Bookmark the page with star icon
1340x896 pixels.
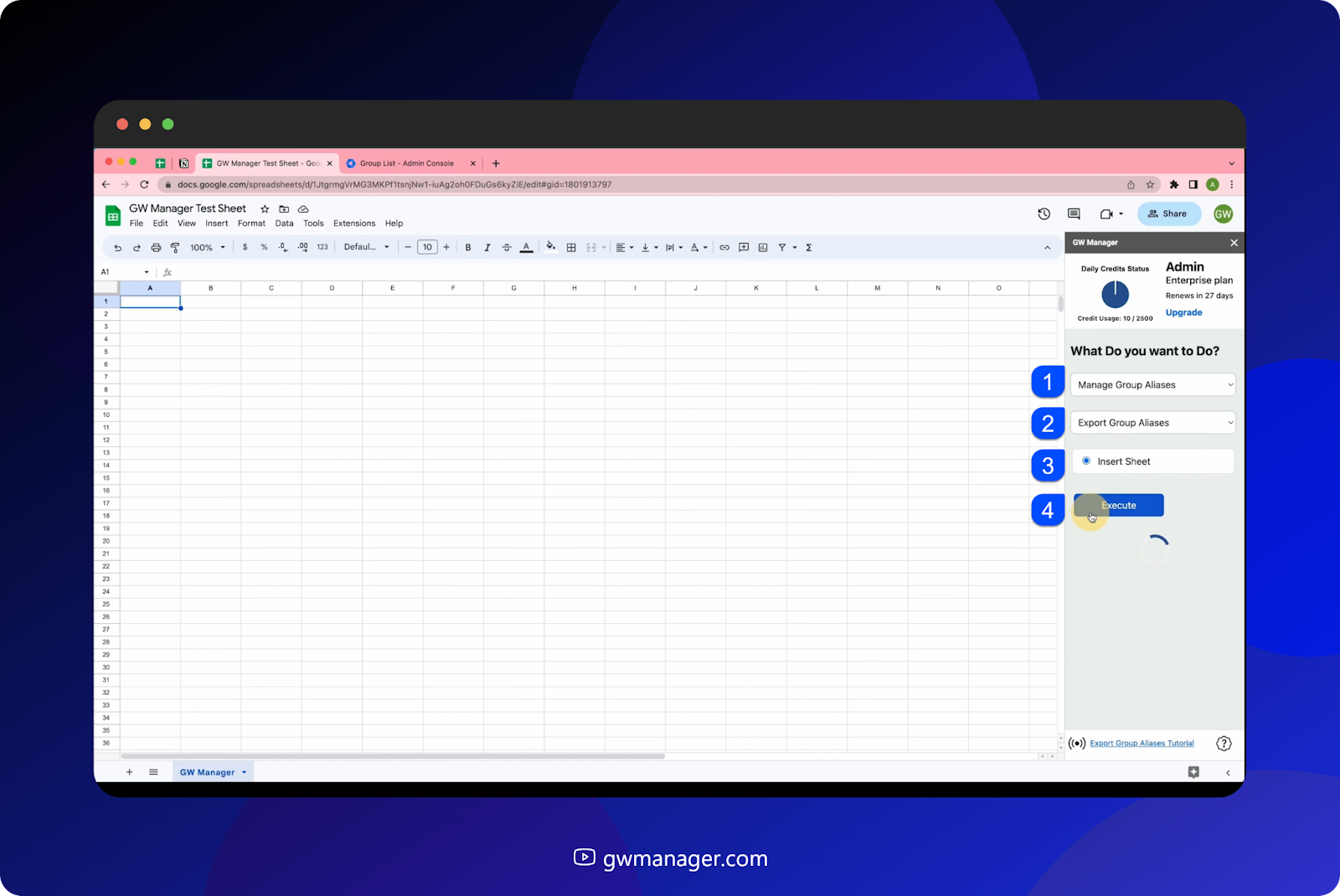pos(1151,184)
